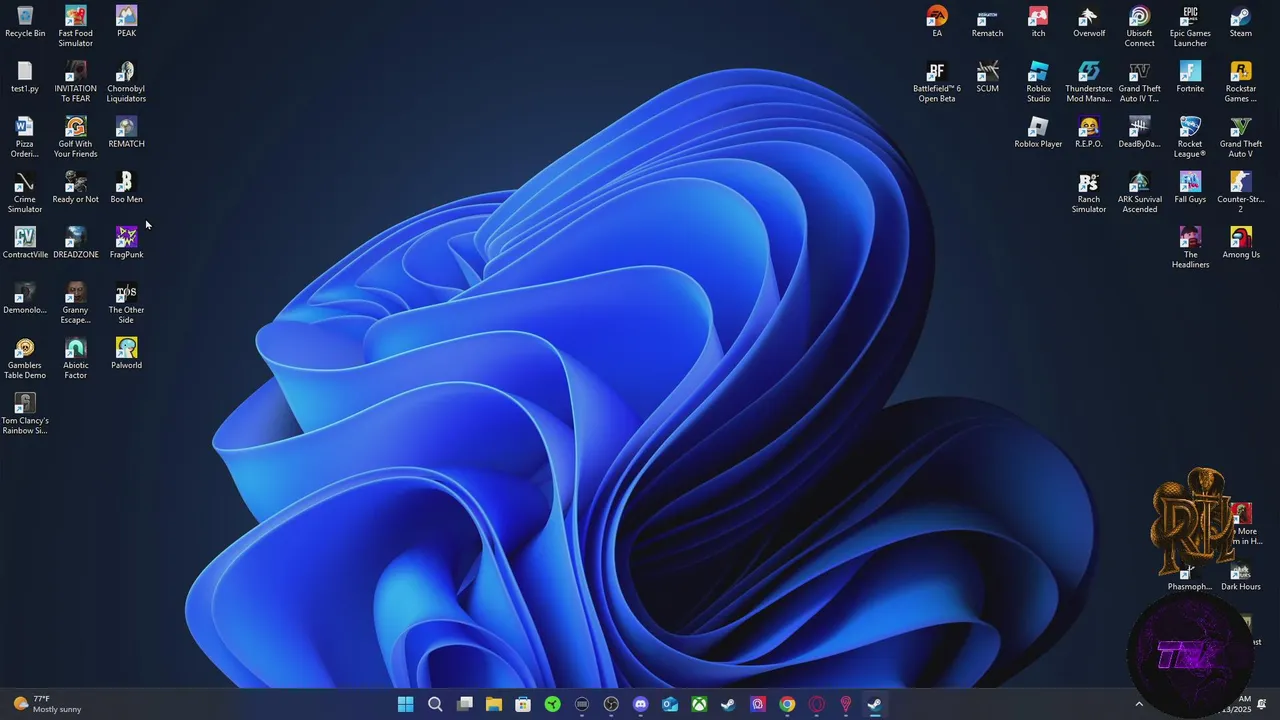
Task: Select the itch desktop shortcut
Action: click(1039, 22)
